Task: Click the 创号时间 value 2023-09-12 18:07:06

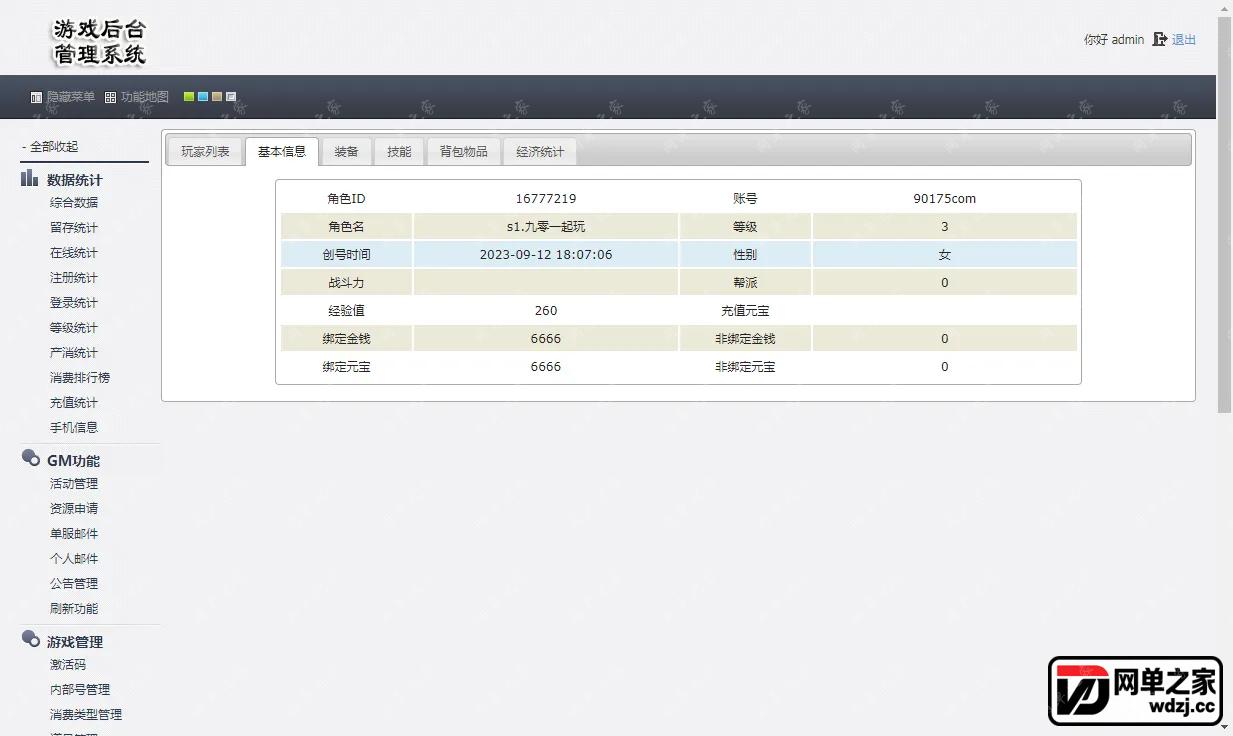Action: 546,255
